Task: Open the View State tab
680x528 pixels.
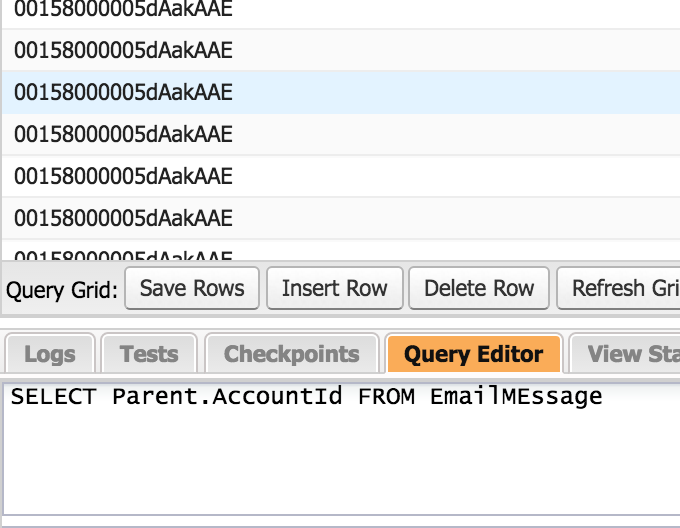Action: (x=630, y=354)
